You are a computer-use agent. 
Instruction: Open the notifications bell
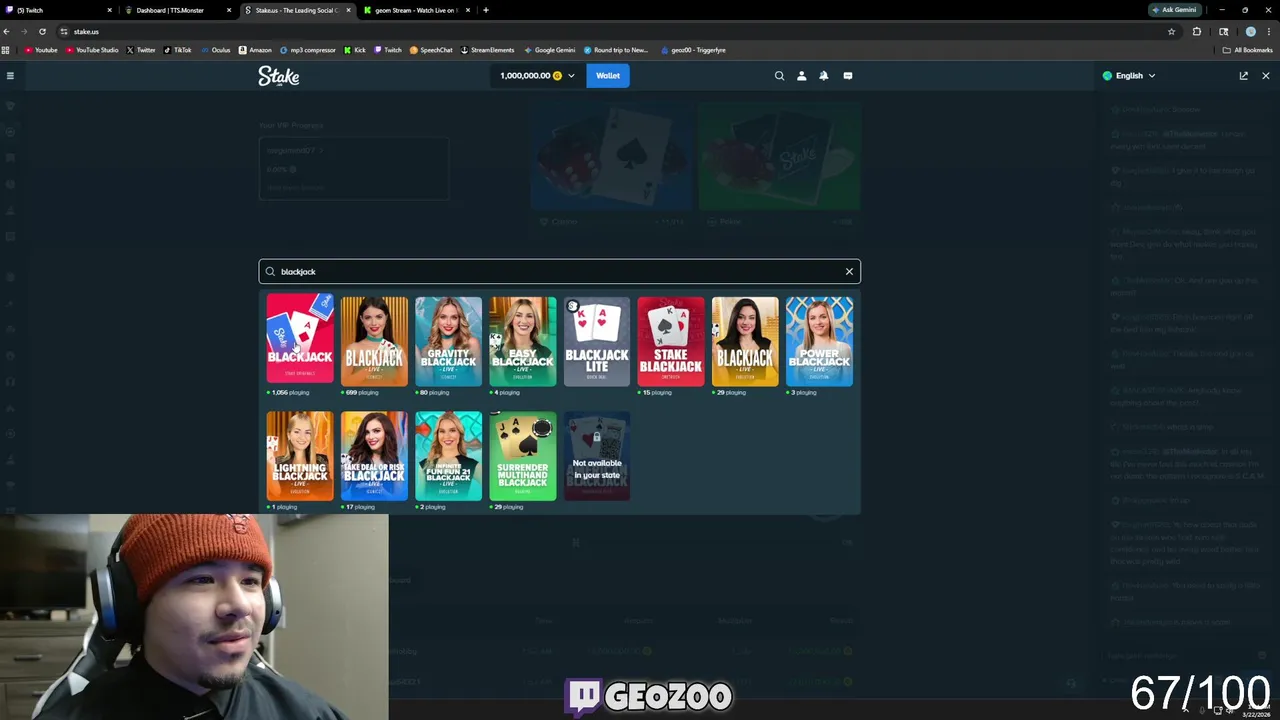coord(824,75)
